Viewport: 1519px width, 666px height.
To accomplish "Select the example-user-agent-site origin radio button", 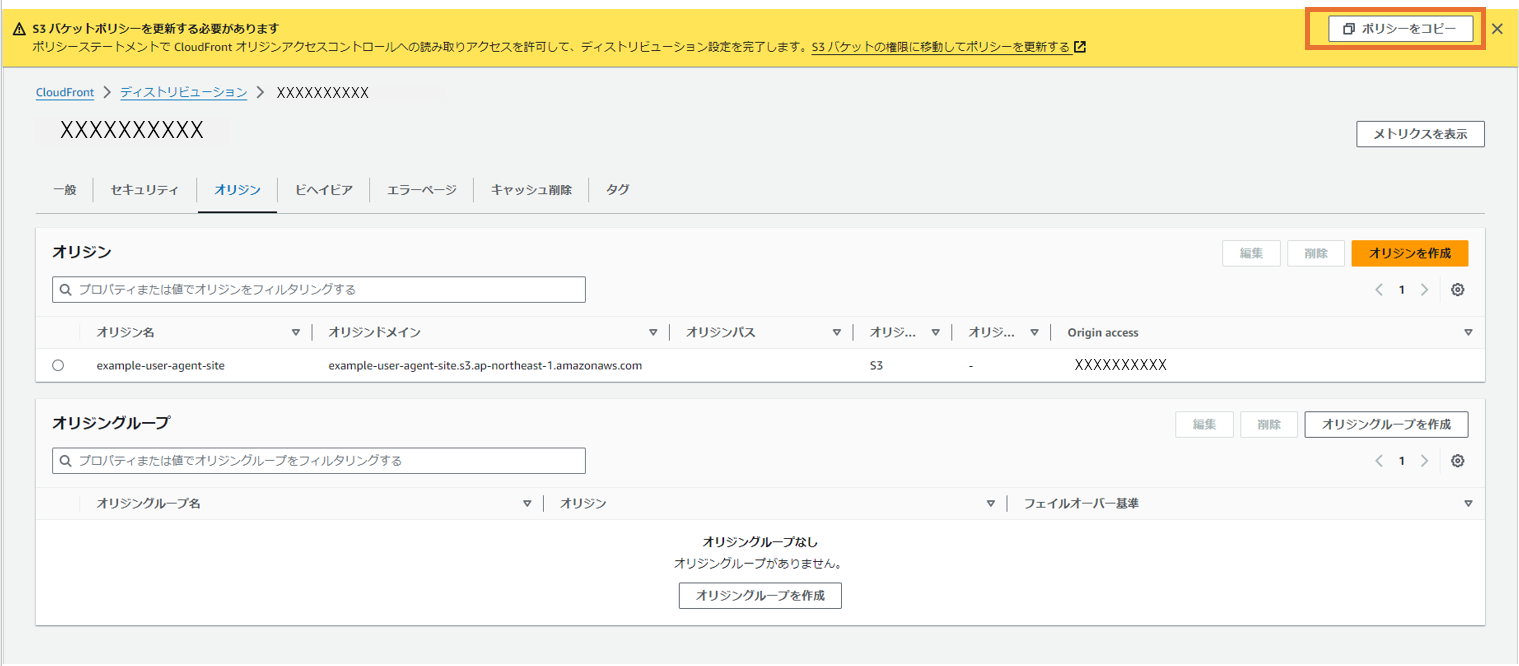I will point(57,365).
